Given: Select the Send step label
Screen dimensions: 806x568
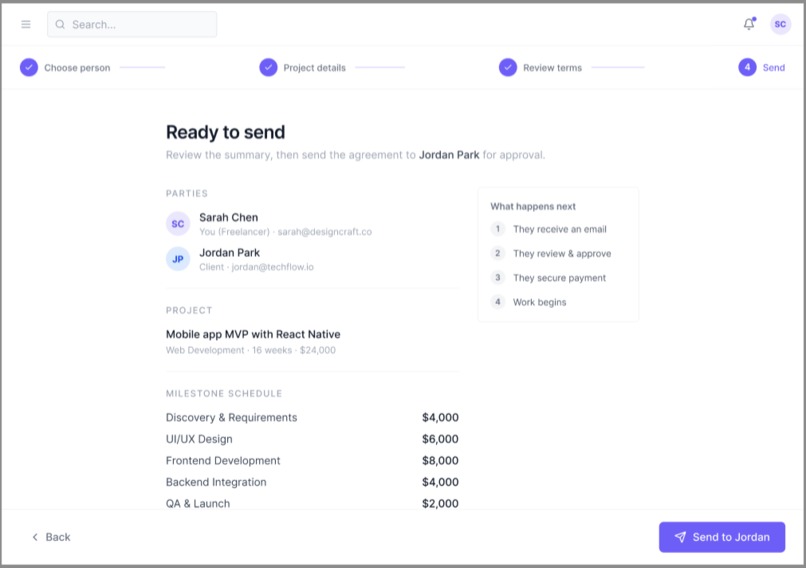Looking at the screenshot, I should tap(774, 68).
